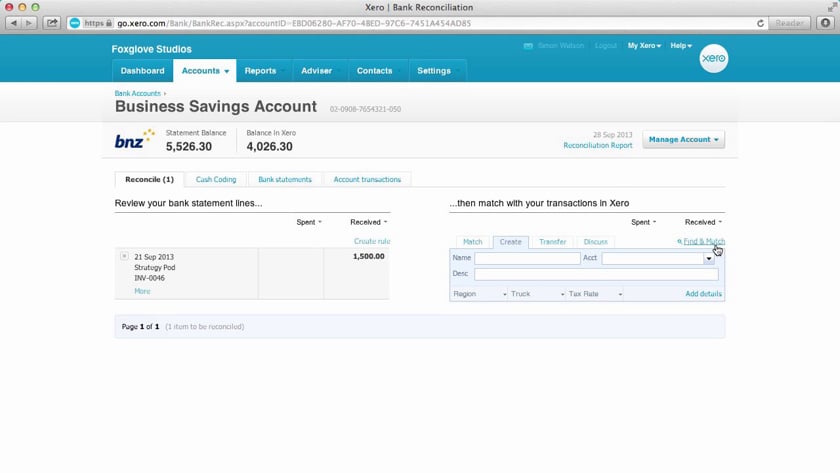Expand the My Xero dropdown

point(644,46)
